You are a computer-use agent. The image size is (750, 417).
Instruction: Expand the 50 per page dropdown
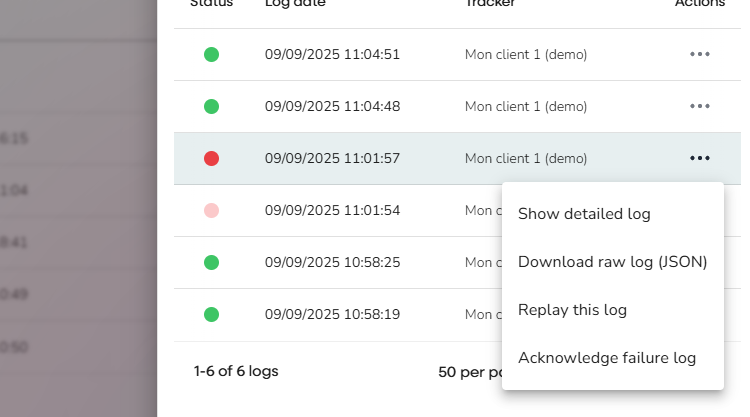[x=470, y=372]
